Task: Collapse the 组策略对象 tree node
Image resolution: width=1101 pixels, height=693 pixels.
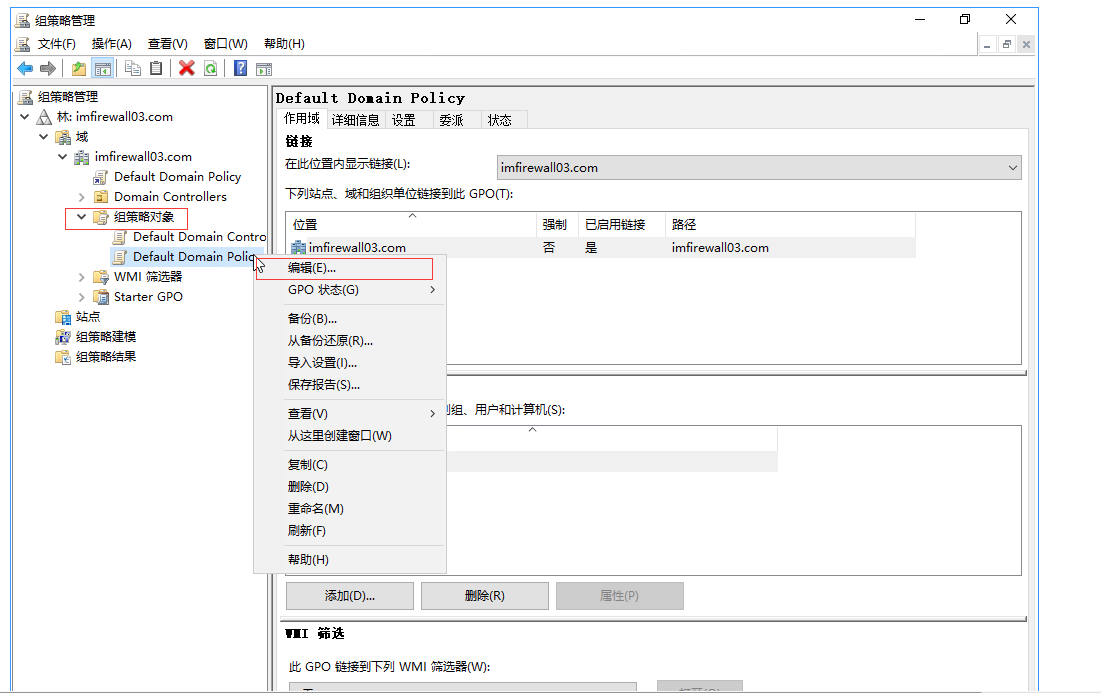Action: (82, 217)
